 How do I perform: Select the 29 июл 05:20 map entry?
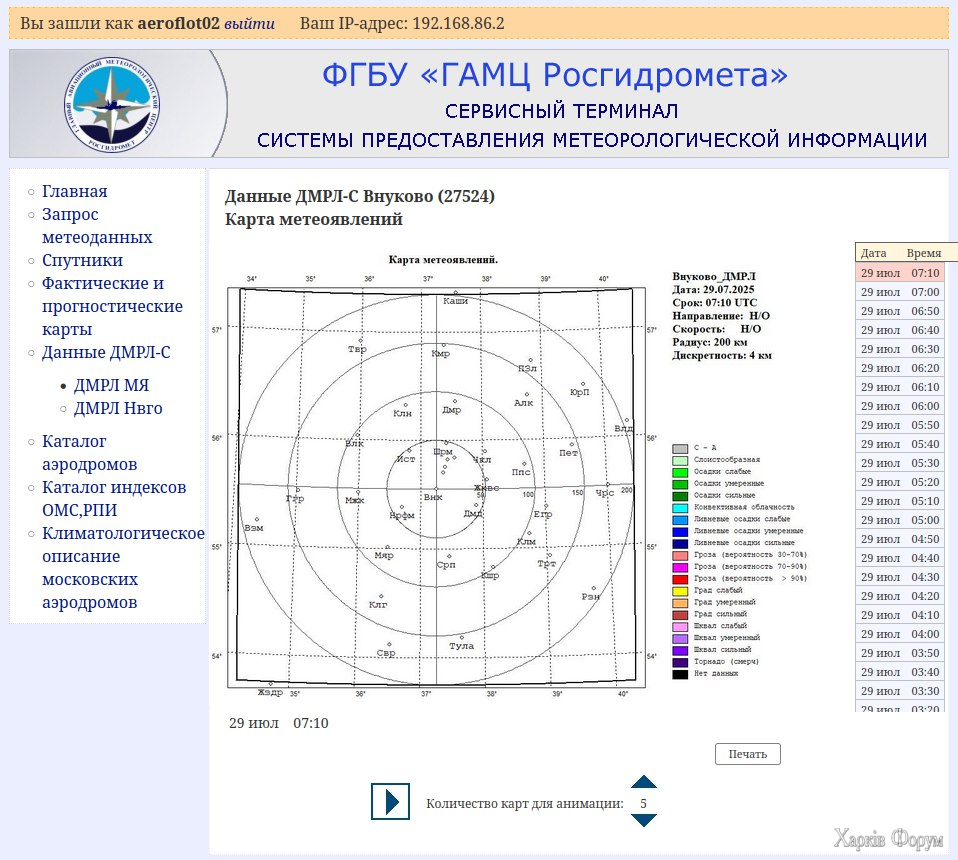click(x=900, y=482)
